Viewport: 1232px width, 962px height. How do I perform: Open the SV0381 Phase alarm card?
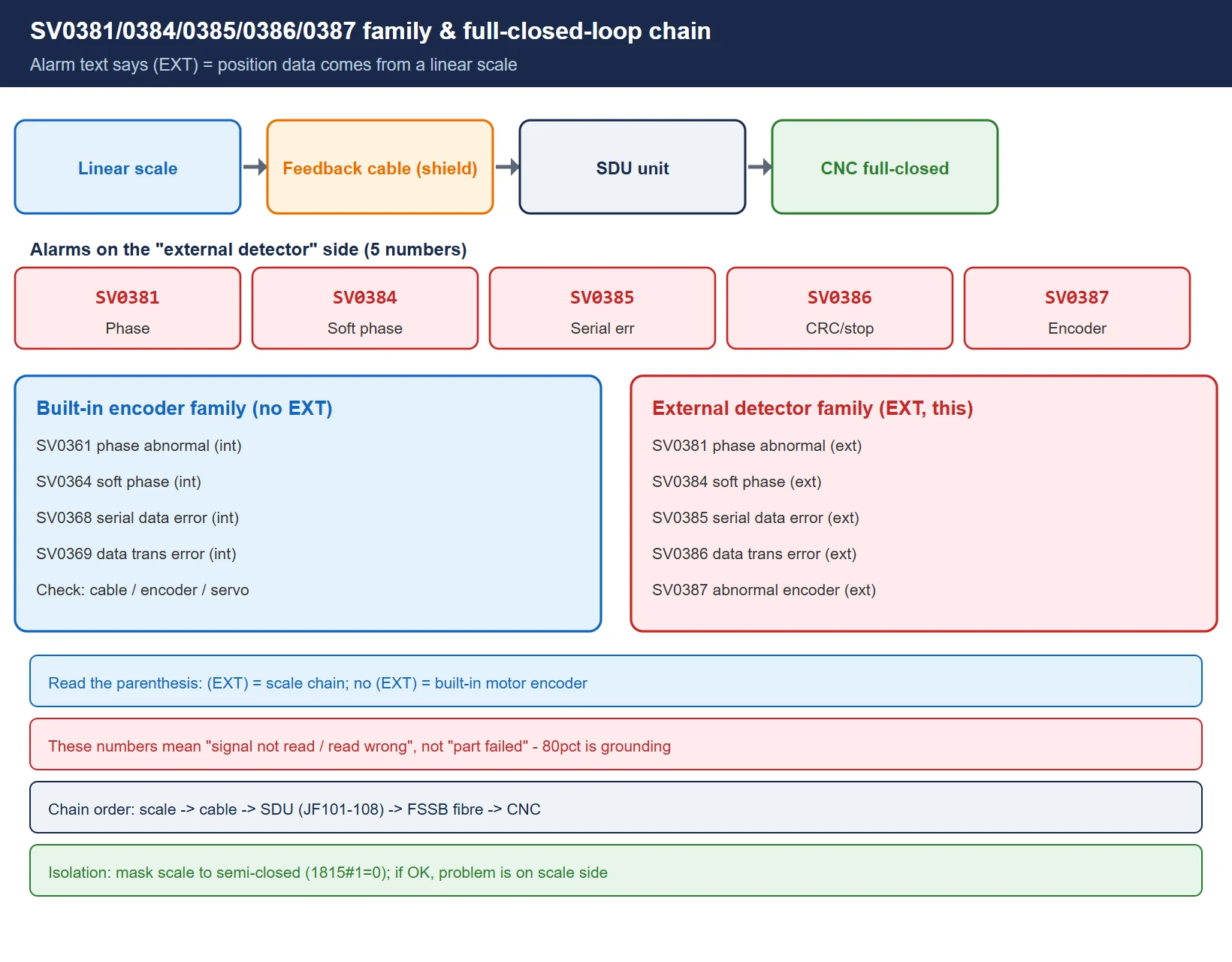[x=128, y=308]
